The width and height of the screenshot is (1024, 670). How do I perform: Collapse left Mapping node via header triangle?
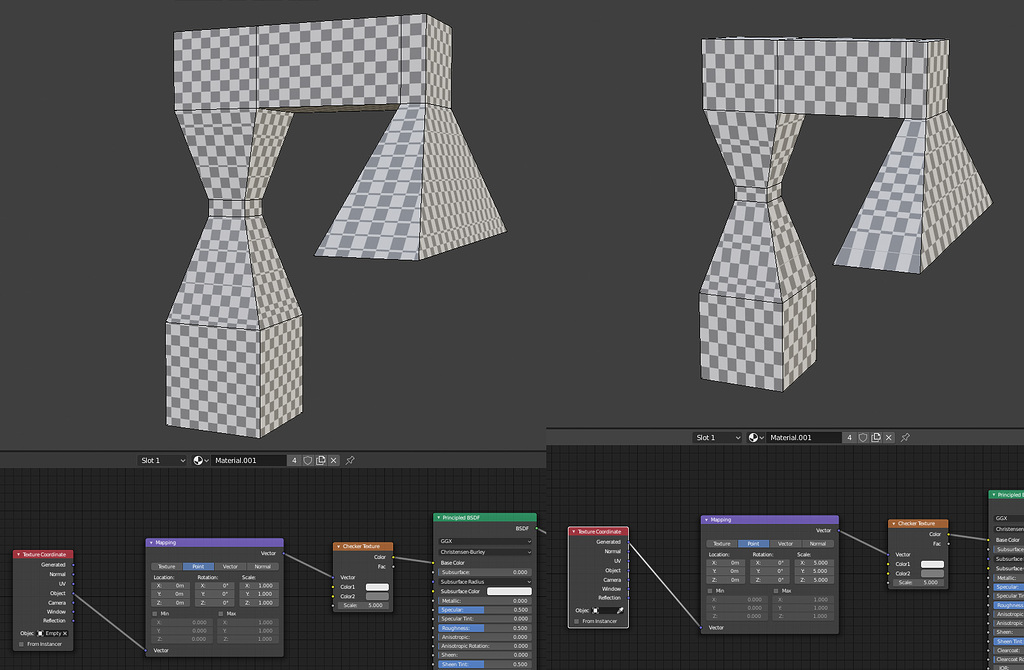[151, 543]
